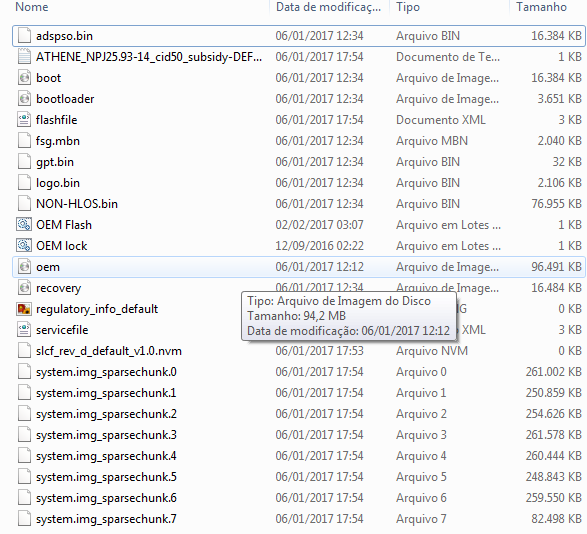The height and width of the screenshot is (534, 587).
Task: Select the oem file name
Action: (x=48, y=267)
